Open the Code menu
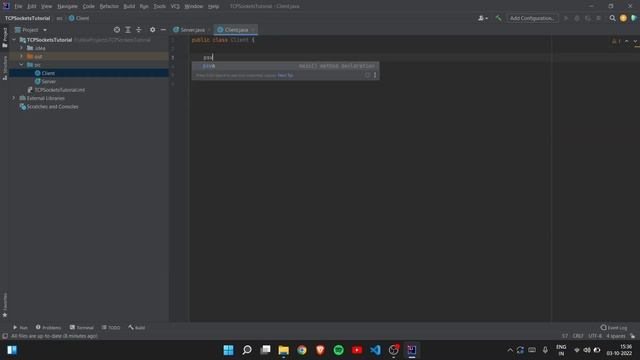Viewport: 640px width, 360px height. tap(89, 7)
